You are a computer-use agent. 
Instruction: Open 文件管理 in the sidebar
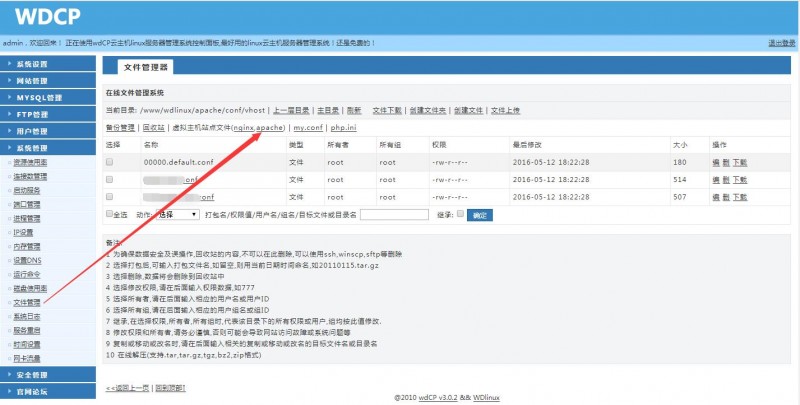click(27, 301)
